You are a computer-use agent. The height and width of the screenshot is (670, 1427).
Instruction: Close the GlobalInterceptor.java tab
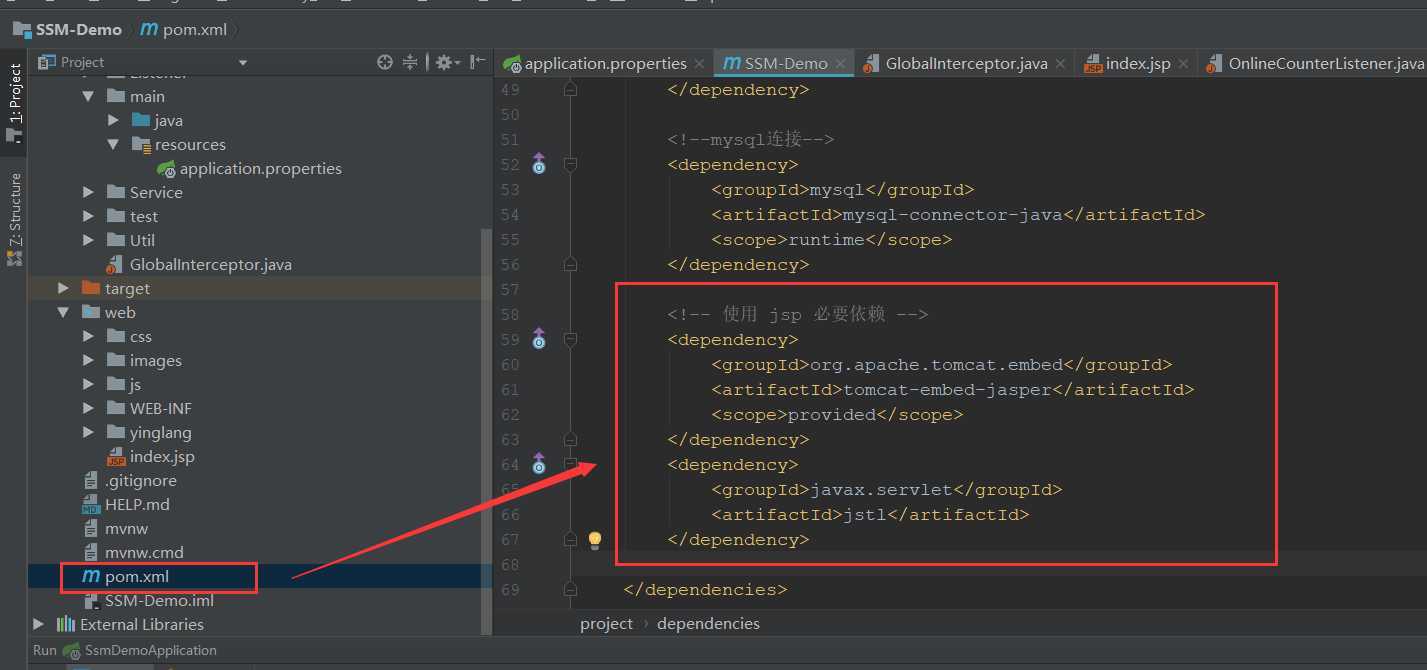pos(1062,63)
